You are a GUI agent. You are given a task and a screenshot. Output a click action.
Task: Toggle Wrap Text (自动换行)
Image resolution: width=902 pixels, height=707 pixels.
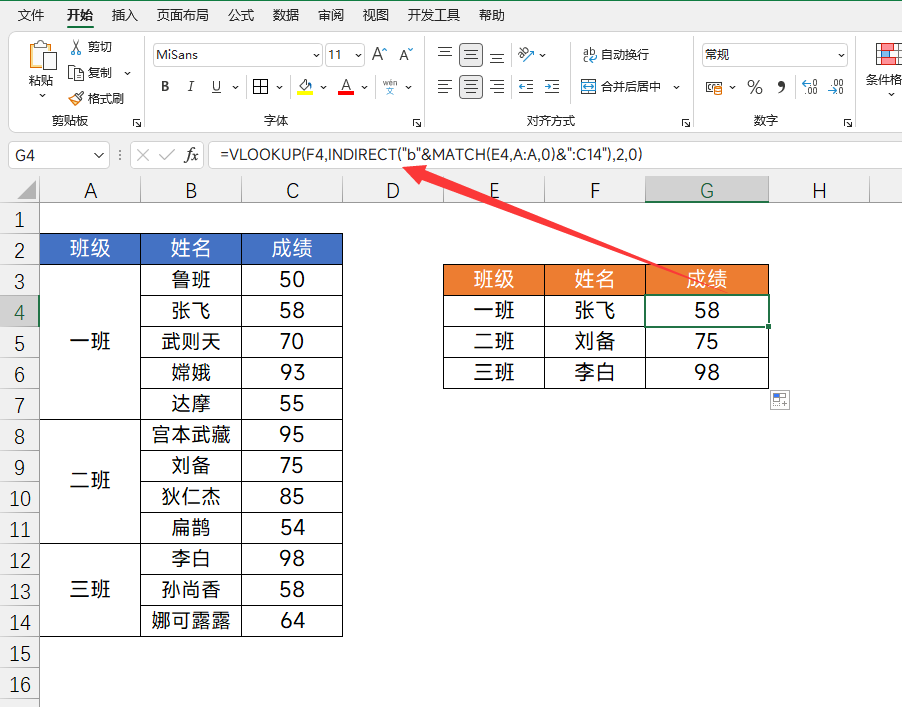[x=616, y=55]
